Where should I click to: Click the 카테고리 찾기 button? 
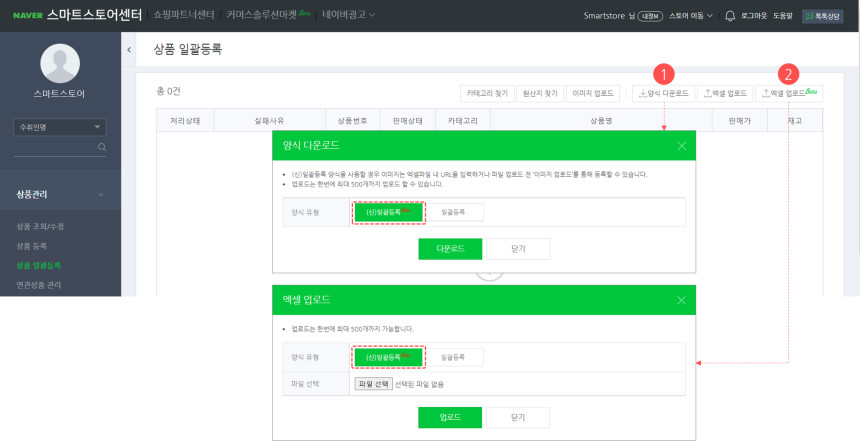pos(487,93)
